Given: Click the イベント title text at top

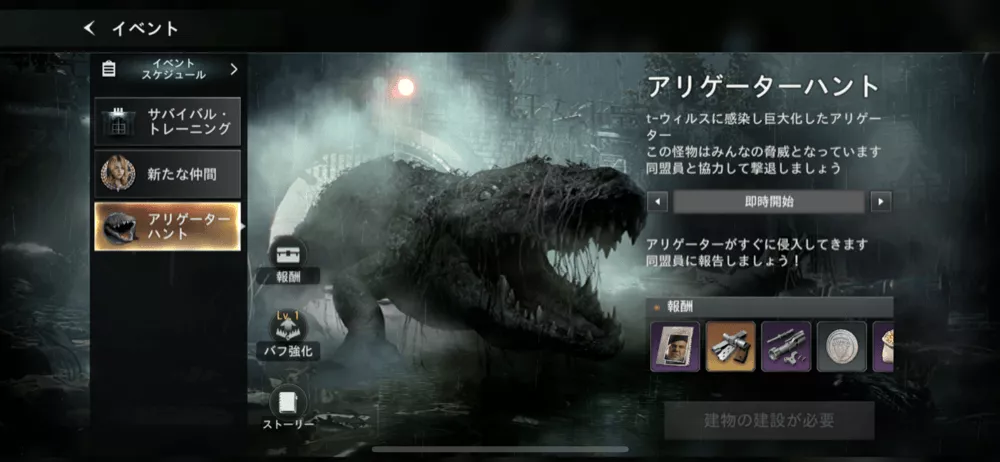Looking at the screenshot, I should pos(146,28).
